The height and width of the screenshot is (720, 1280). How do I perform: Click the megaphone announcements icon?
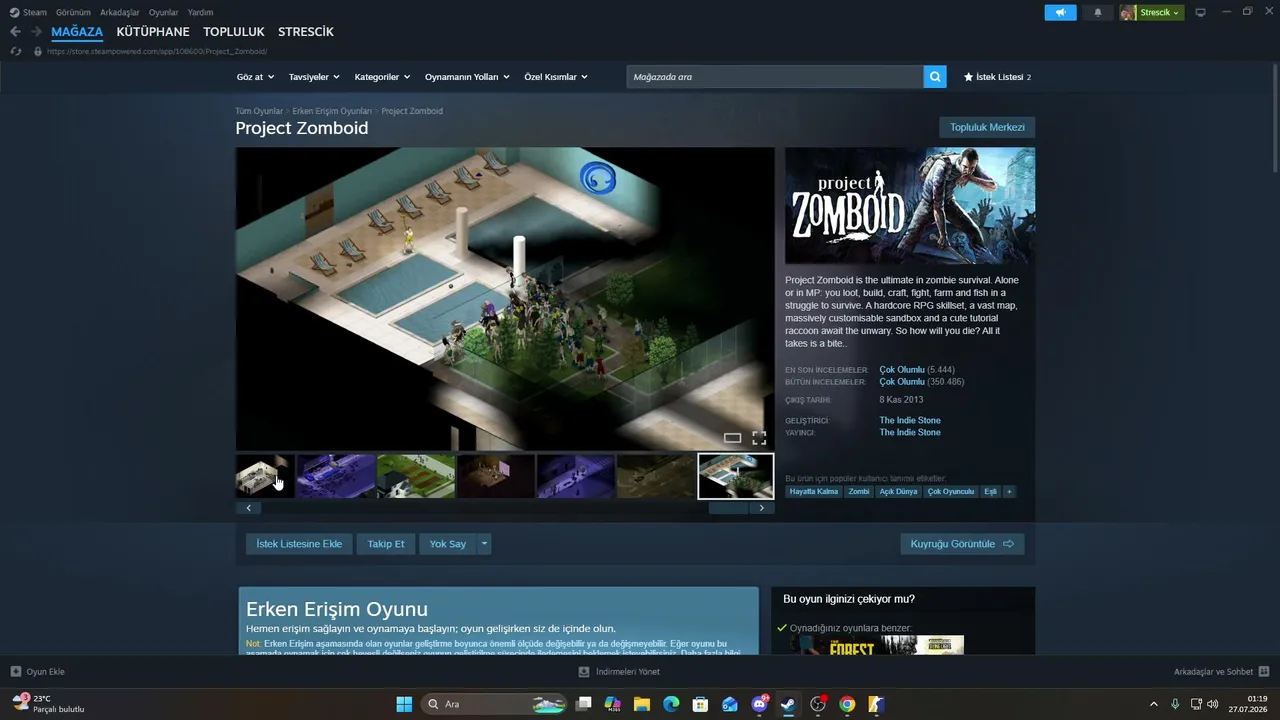pyautogui.click(x=1061, y=13)
